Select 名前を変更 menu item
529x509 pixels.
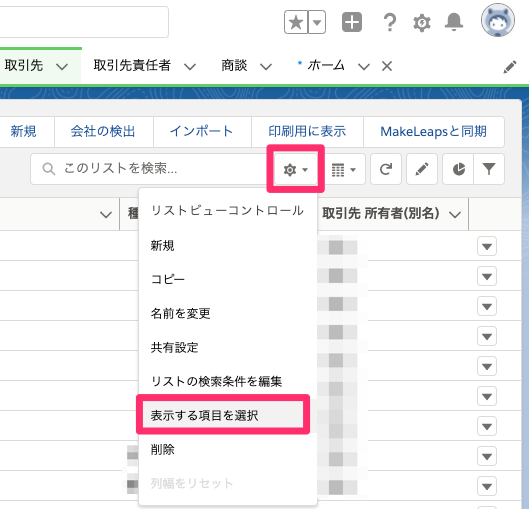228,313
